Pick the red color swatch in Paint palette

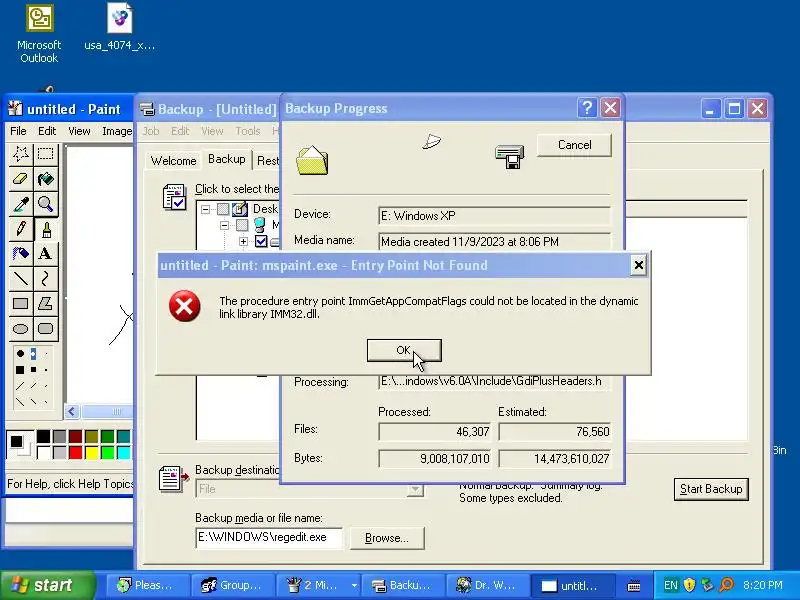(x=76, y=453)
